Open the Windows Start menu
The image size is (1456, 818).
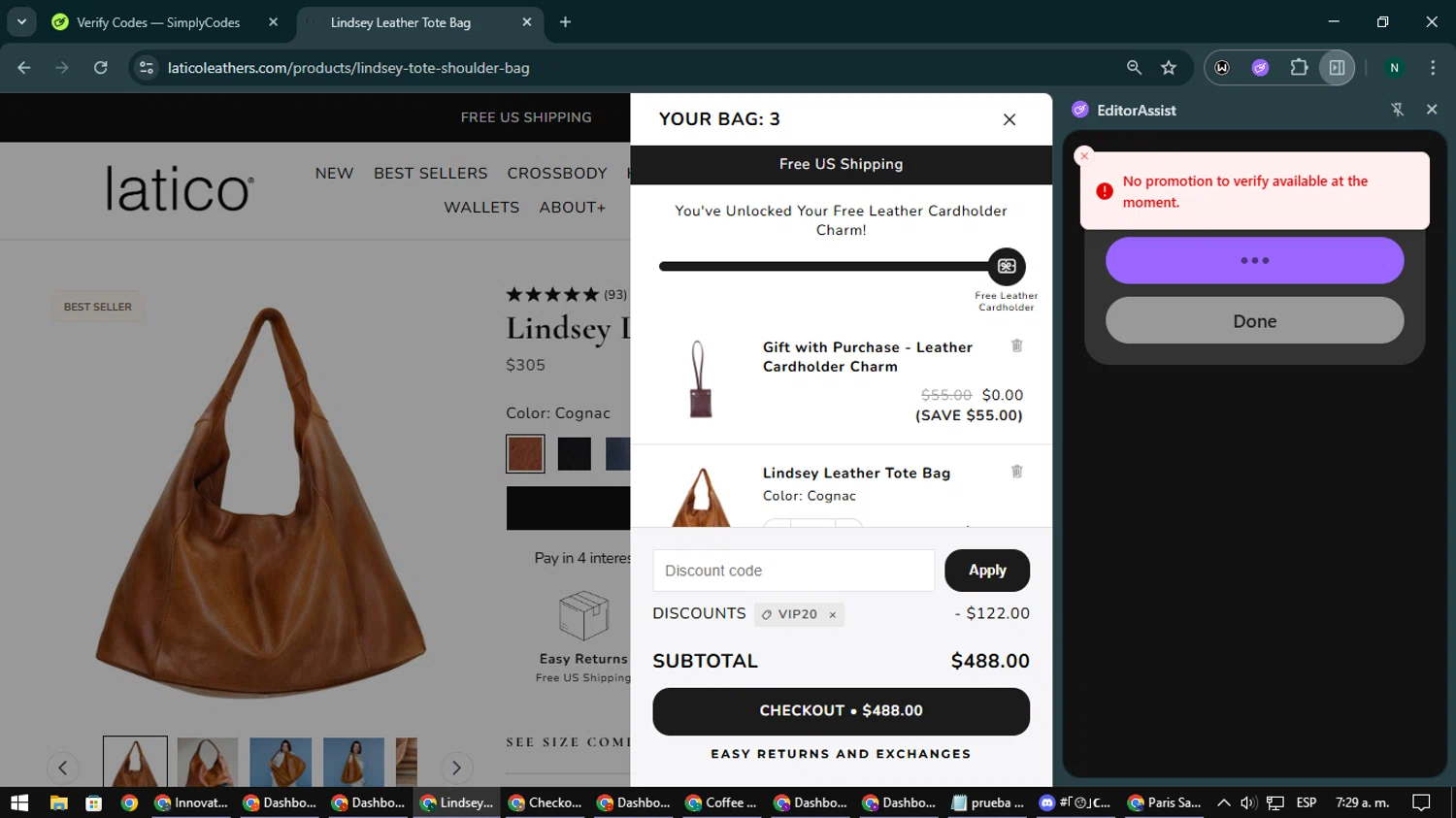[19, 802]
